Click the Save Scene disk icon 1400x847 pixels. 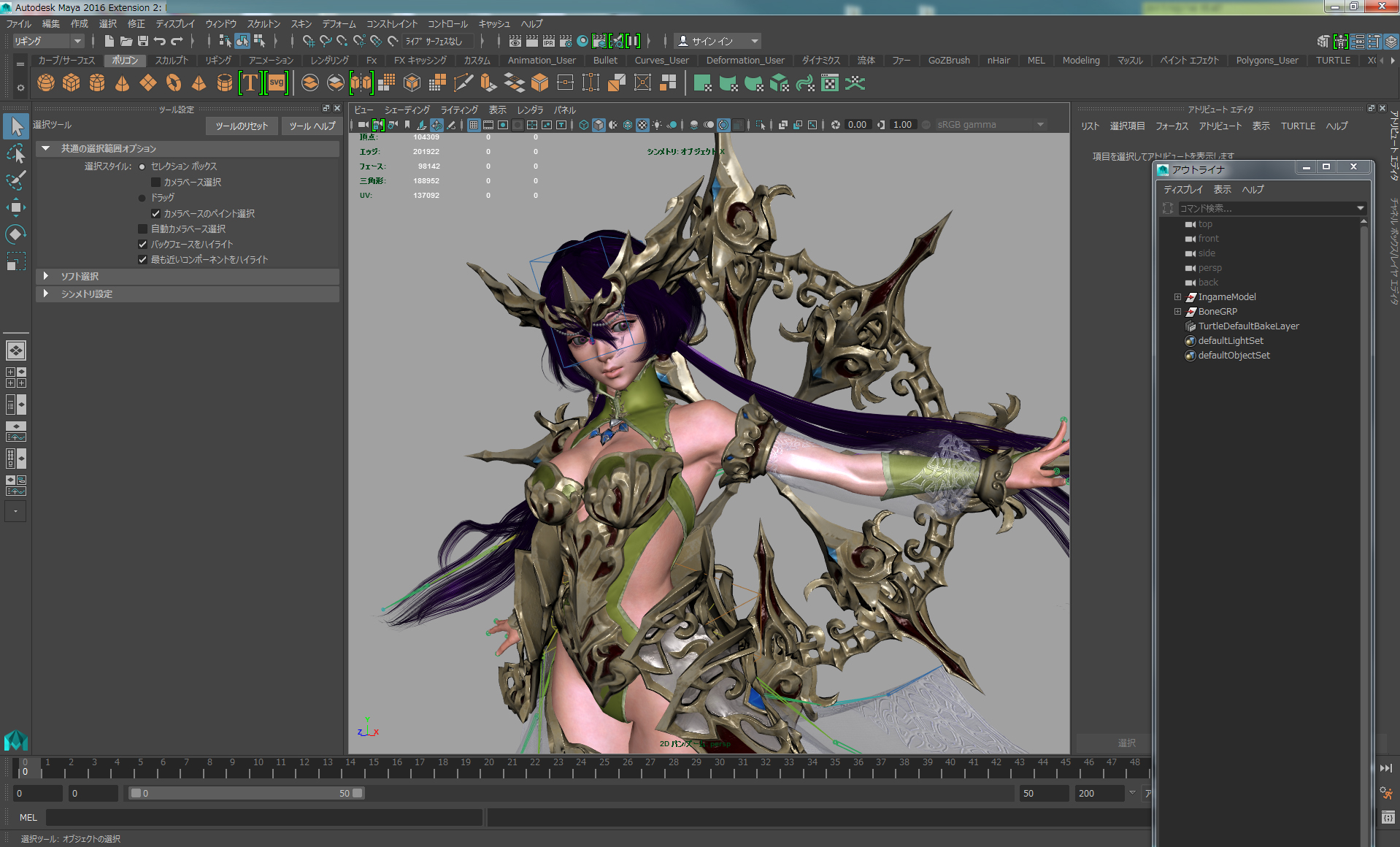click(143, 41)
